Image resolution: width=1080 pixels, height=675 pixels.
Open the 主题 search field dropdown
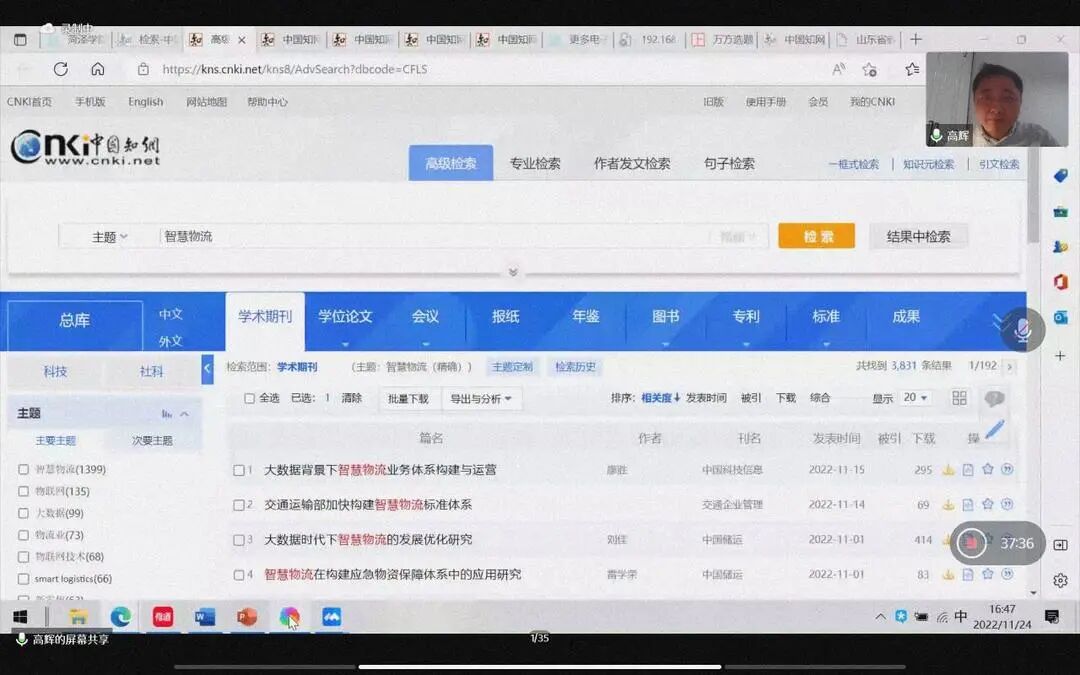point(110,237)
